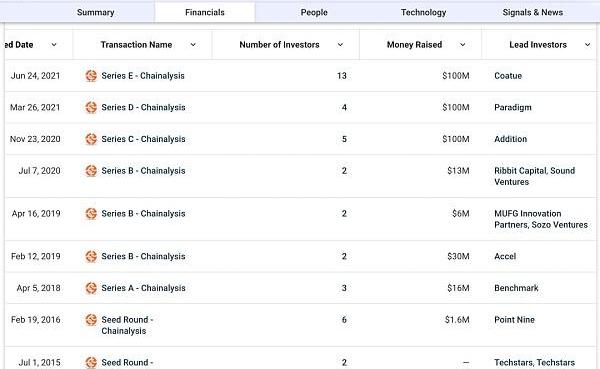Open Money Raised column dropdown arrow
Image resolution: width=600 pixels, height=369 pixels.
(x=463, y=45)
